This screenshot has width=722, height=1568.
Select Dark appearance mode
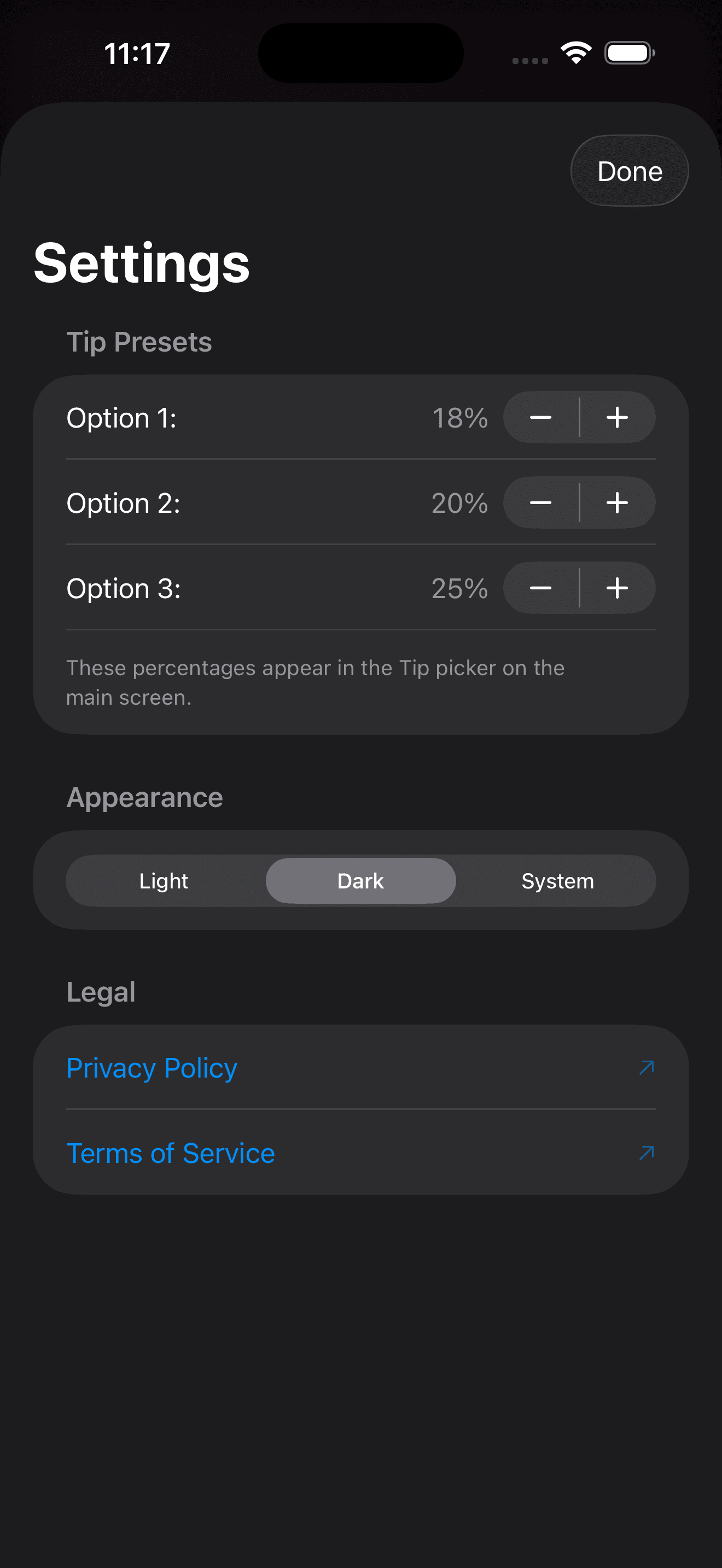[360, 880]
